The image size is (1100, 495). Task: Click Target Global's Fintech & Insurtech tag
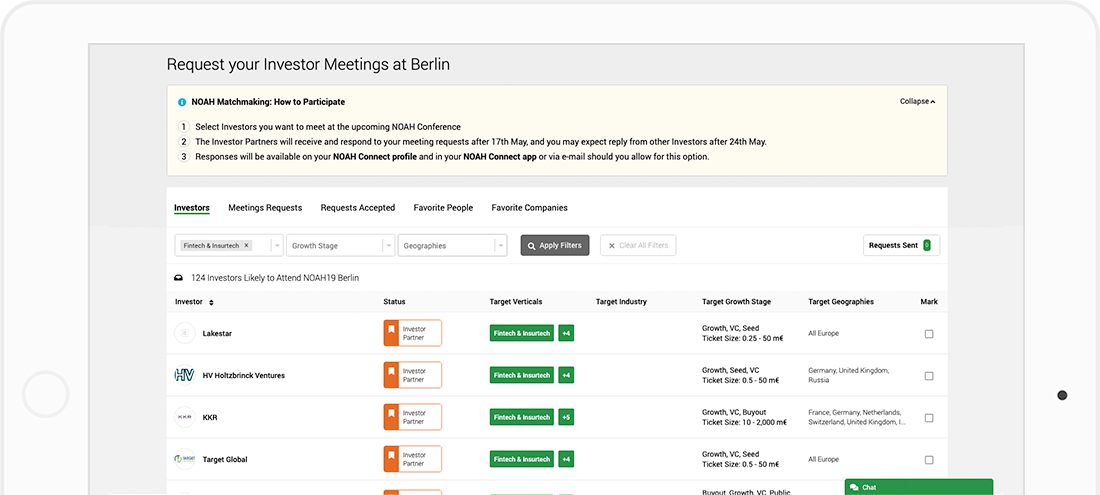click(522, 459)
